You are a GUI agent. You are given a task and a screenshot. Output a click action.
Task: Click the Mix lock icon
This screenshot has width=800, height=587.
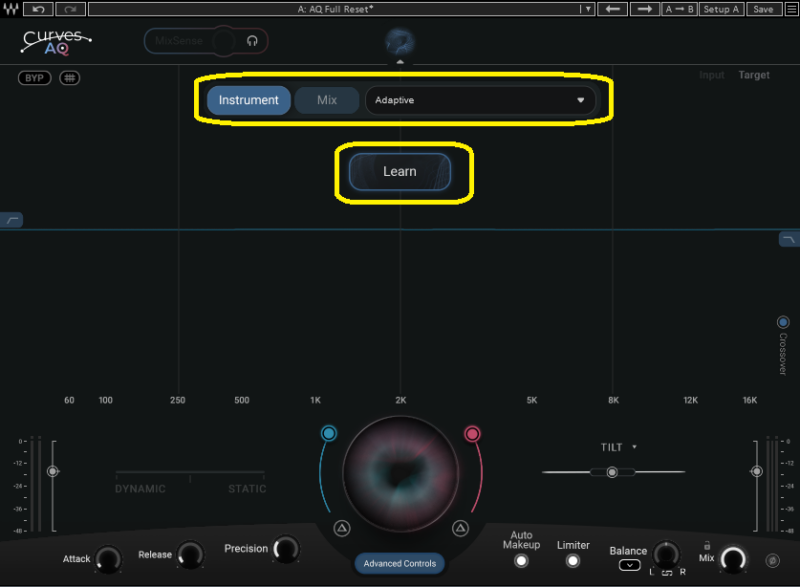pos(707,545)
